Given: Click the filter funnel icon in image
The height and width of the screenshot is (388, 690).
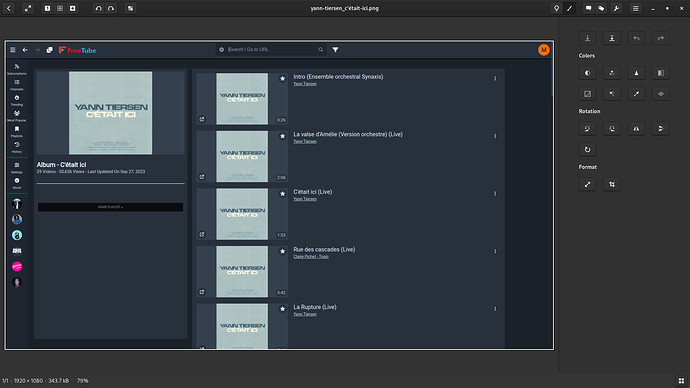Looking at the screenshot, I should [x=335, y=50].
